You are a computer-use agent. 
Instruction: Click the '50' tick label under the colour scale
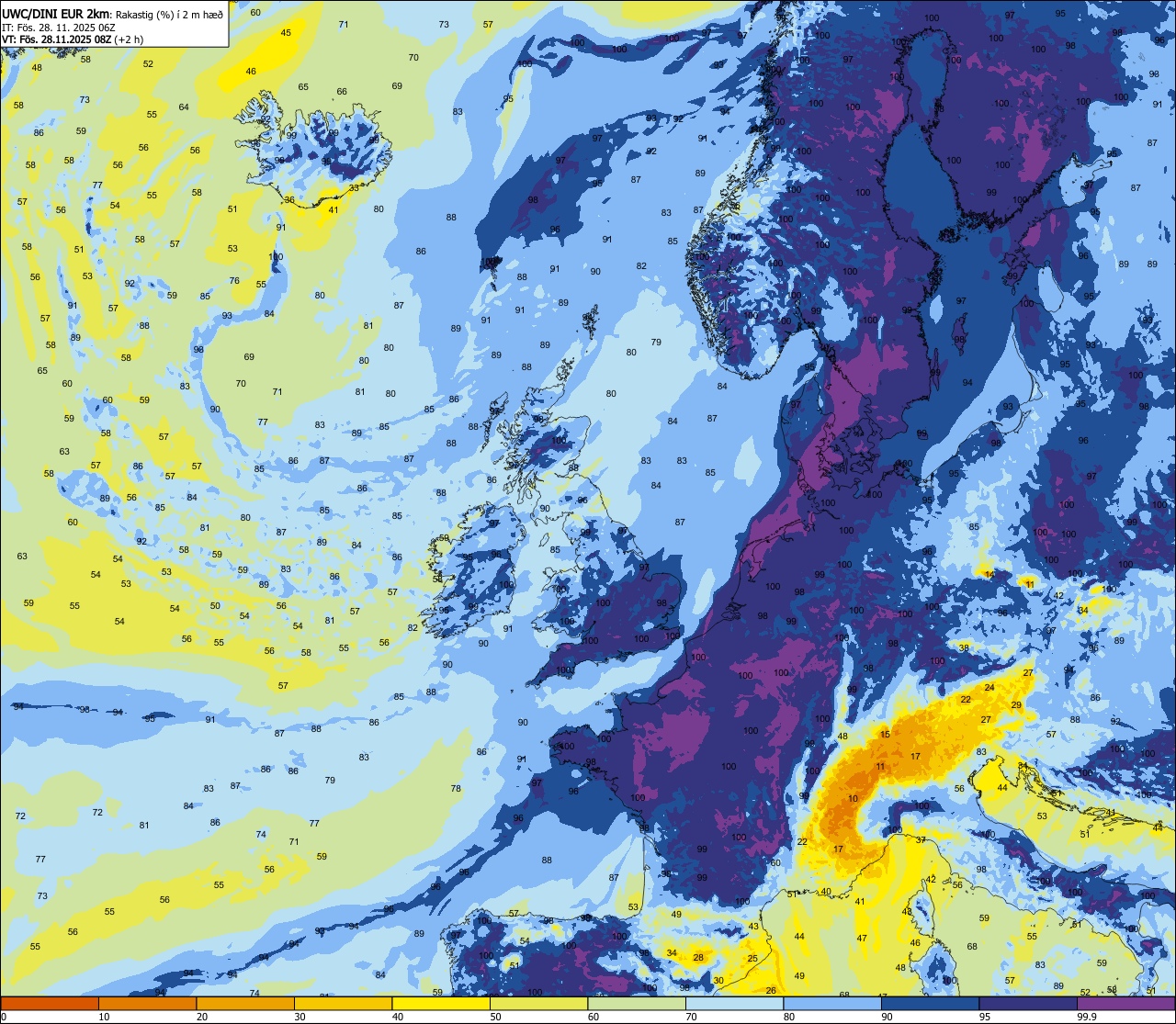pos(496,1017)
